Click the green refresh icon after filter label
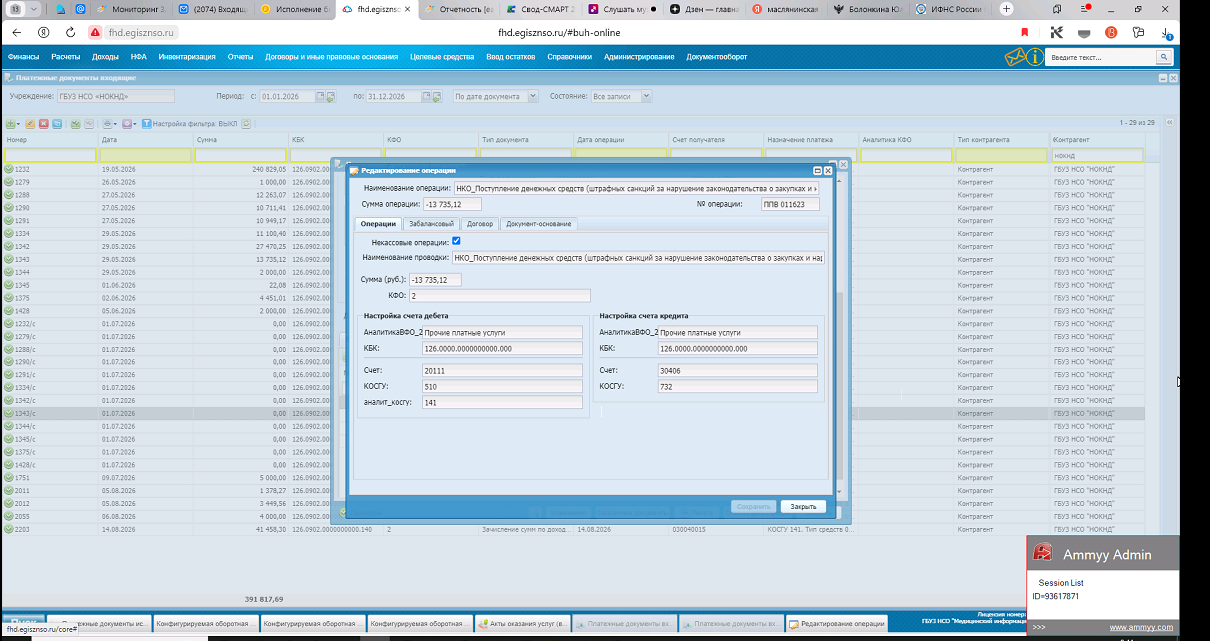Screen dimensions: 1210x641 pyautogui.click(x=246, y=124)
